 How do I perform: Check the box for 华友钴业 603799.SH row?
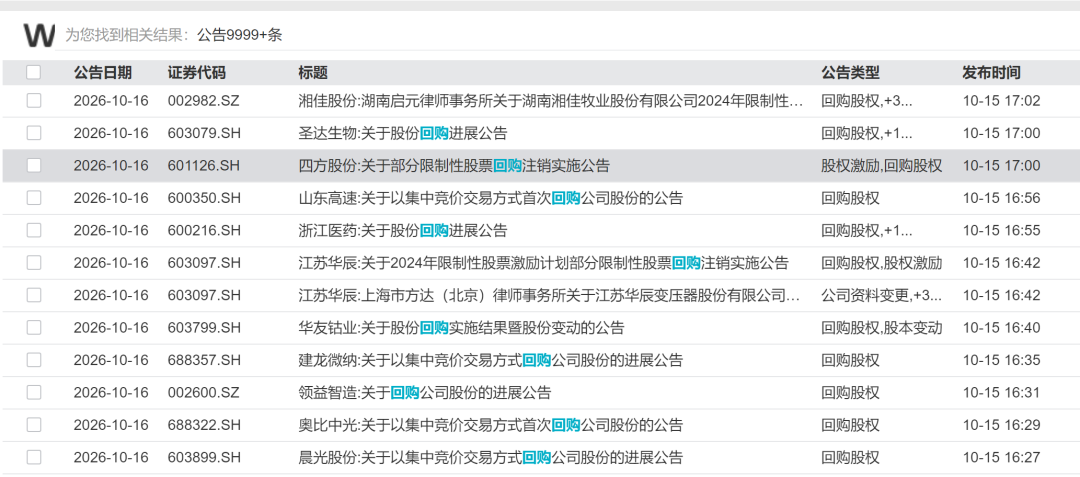[34, 328]
